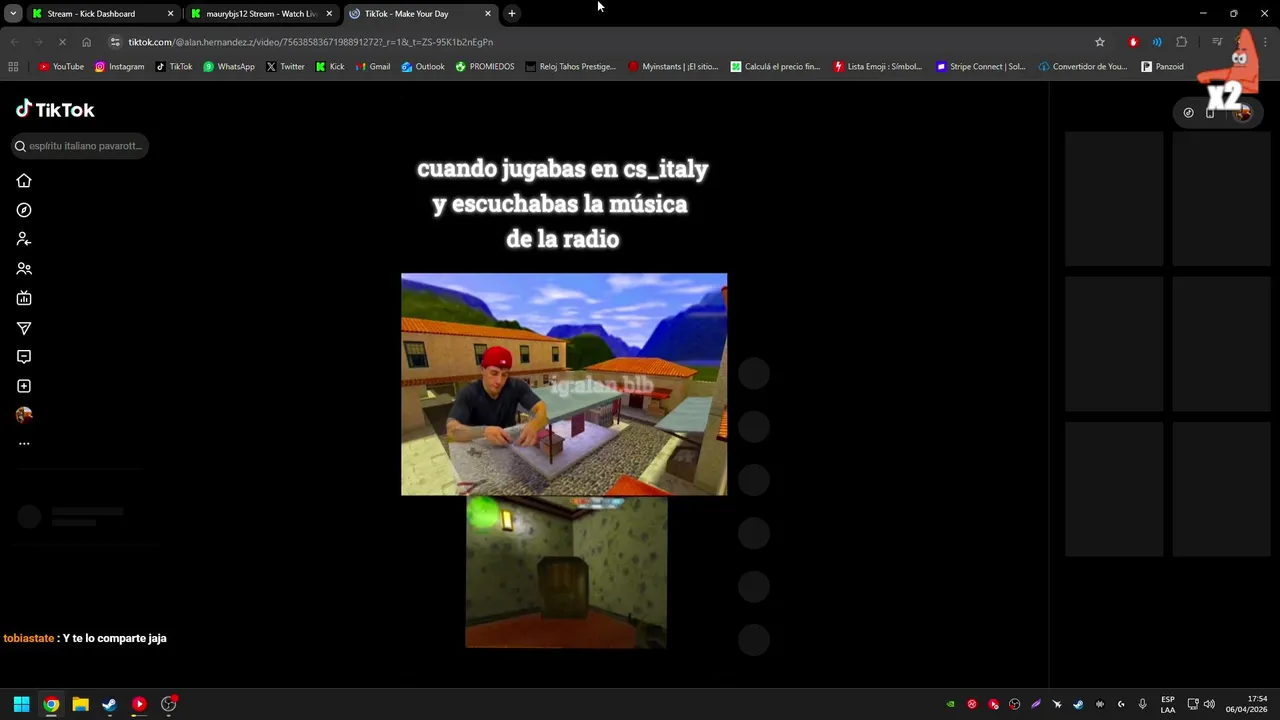Open File Explorer from the taskbar
Viewport: 1280px width, 720px height.
(x=80, y=704)
